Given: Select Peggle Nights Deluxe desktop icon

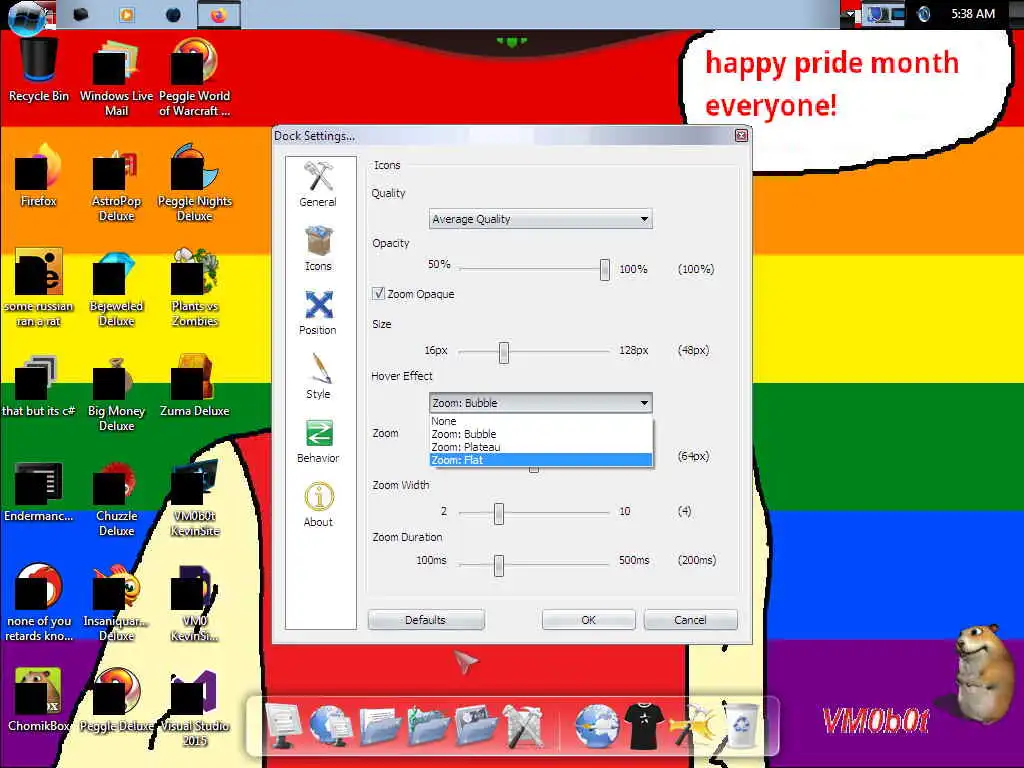Looking at the screenshot, I should [195, 184].
